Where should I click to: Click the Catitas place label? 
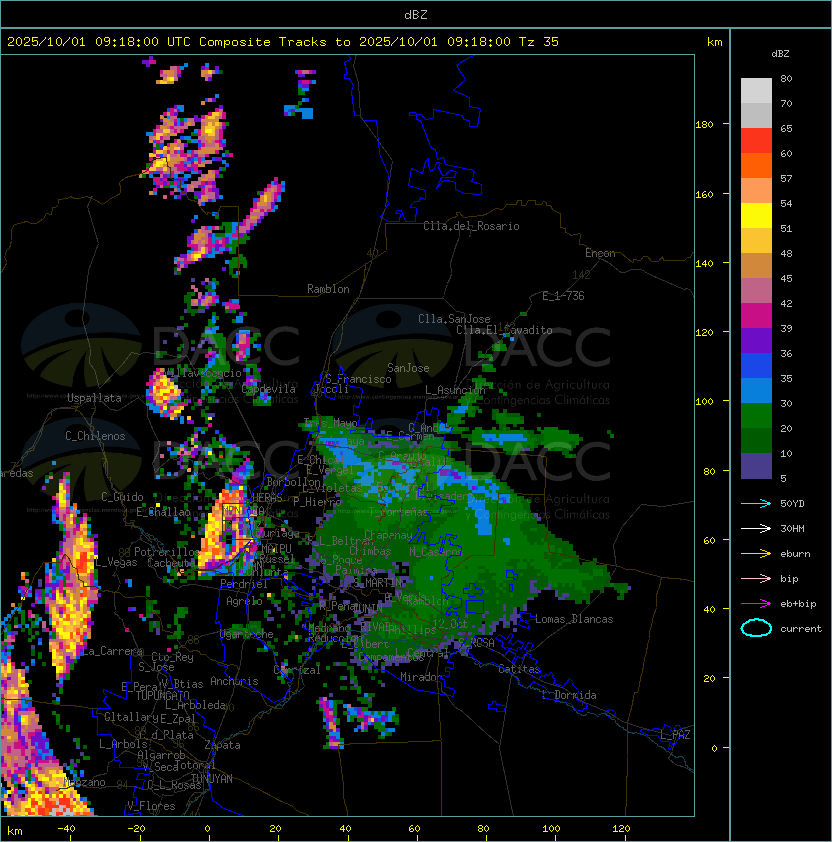click(x=519, y=669)
